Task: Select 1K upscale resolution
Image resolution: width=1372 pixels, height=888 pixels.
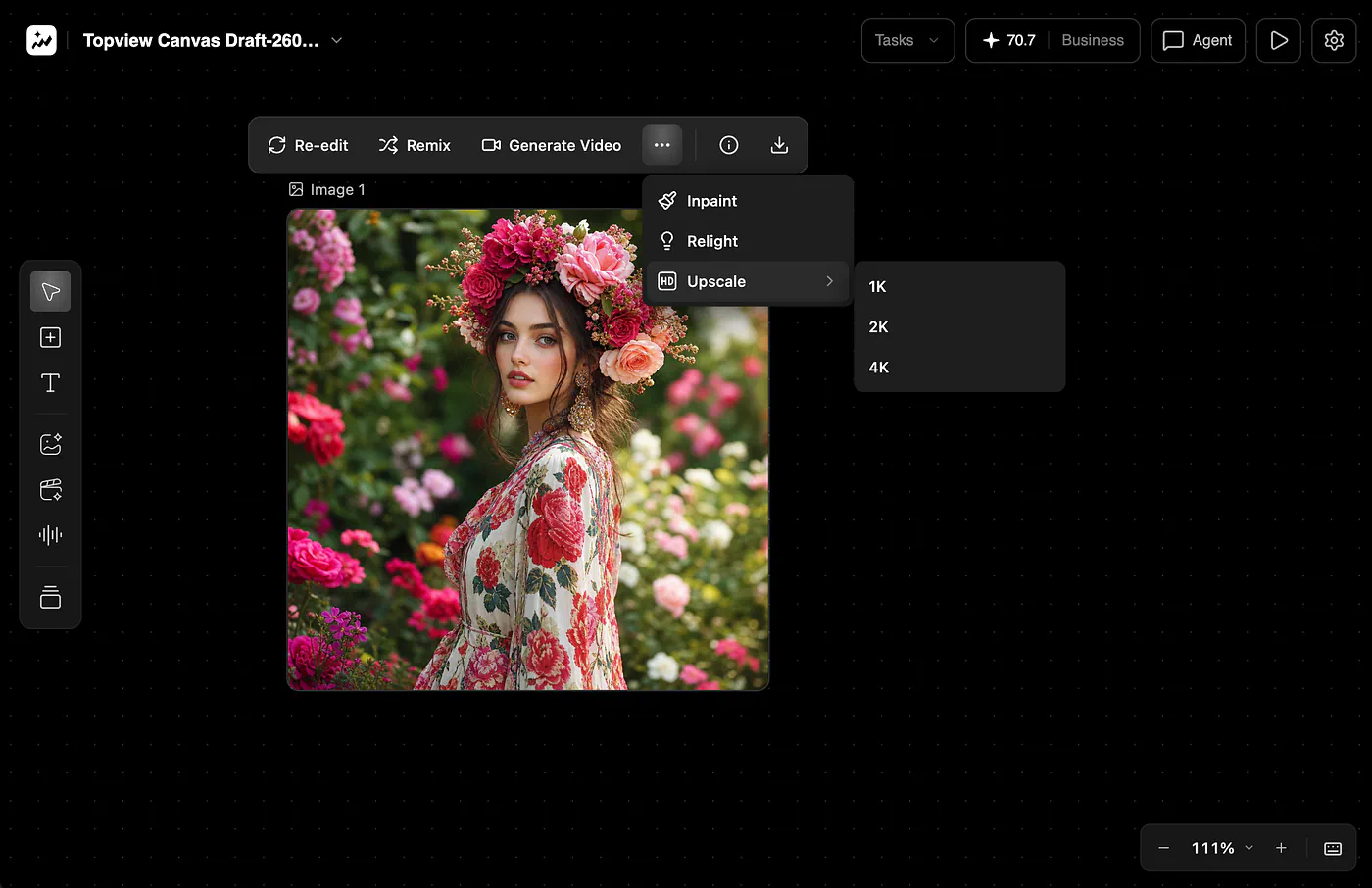Action: pos(959,286)
